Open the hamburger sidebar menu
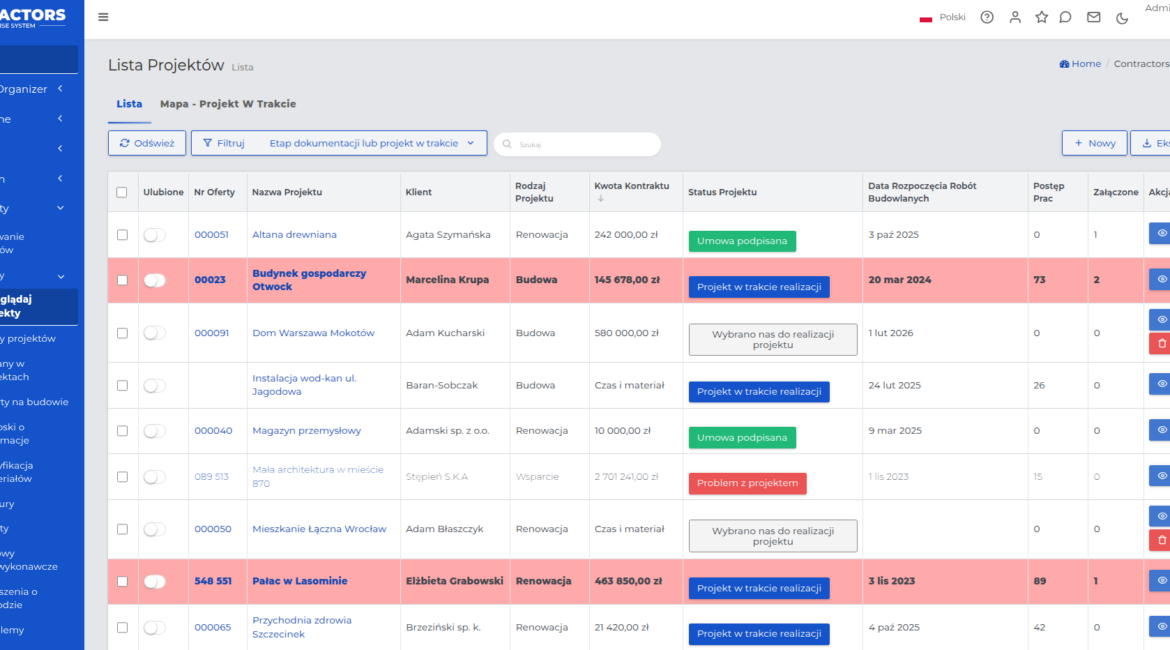This screenshot has height=650, width=1170. [x=103, y=17]
